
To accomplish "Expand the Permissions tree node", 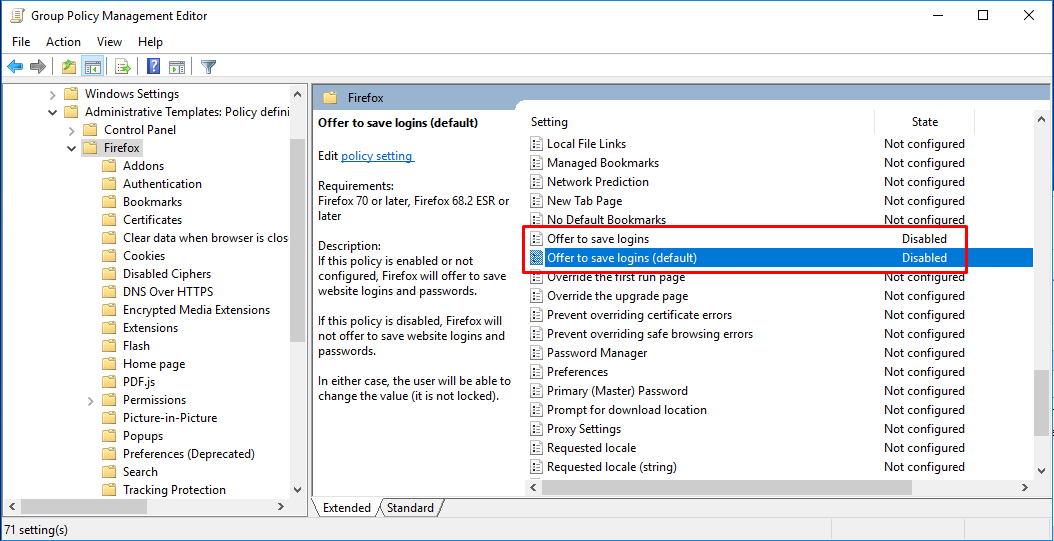I will 91,401.
